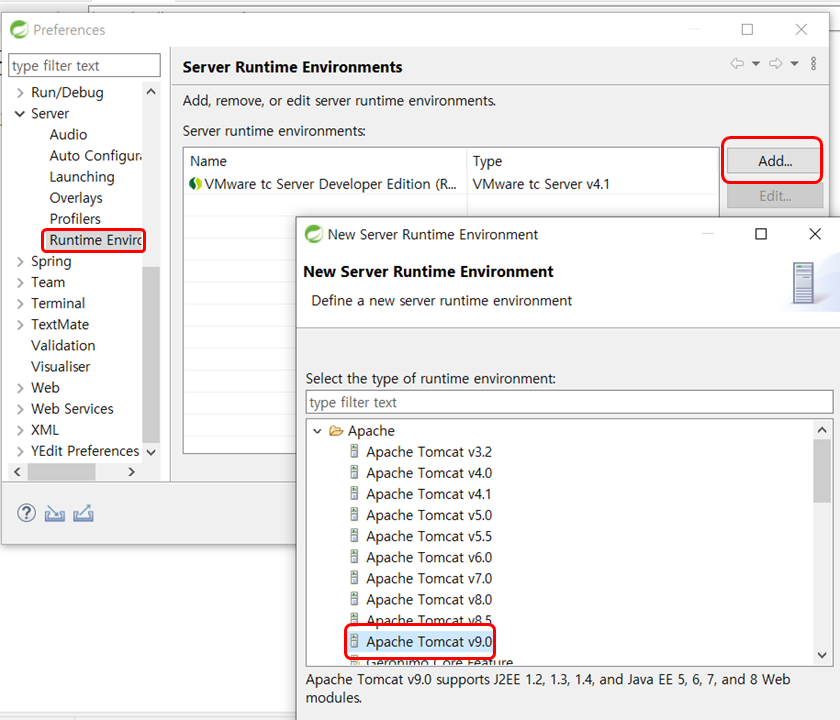Select Apache Tomcat v9.0 runtime

tap(429, 642)
